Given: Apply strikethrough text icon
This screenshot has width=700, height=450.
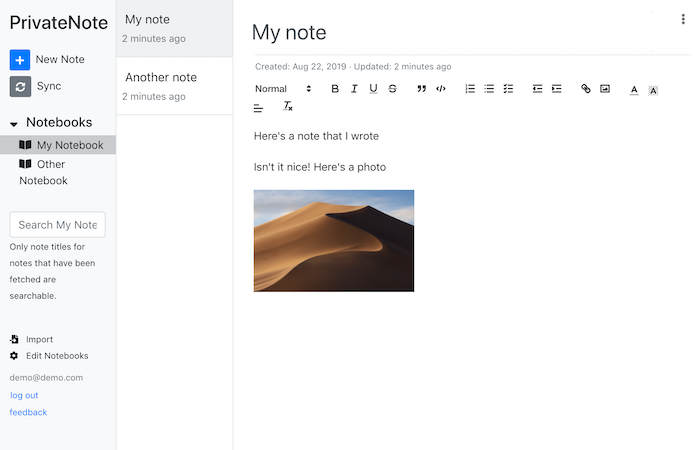Looking at the screenshot, I should [x=392, y=89].
